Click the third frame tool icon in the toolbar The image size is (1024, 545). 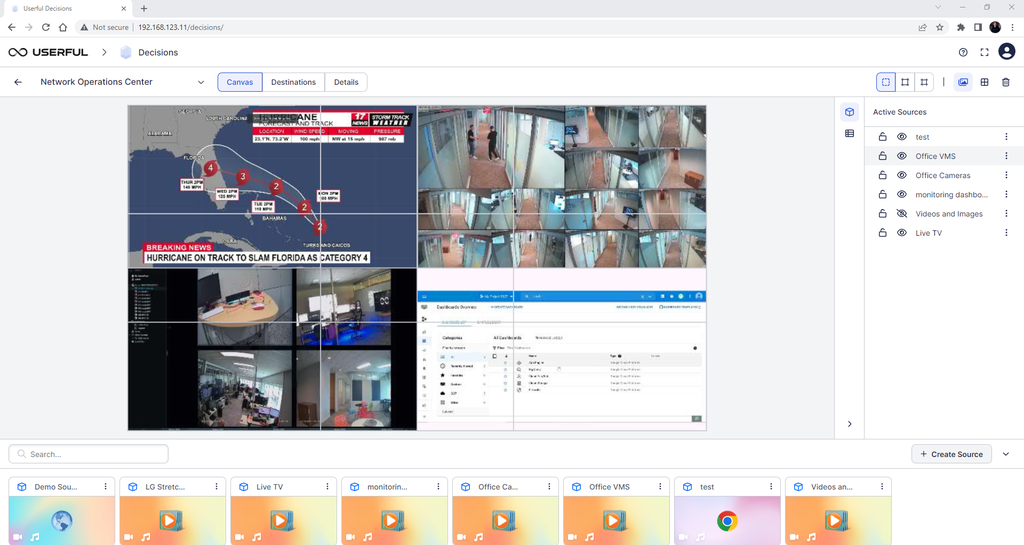924,82
